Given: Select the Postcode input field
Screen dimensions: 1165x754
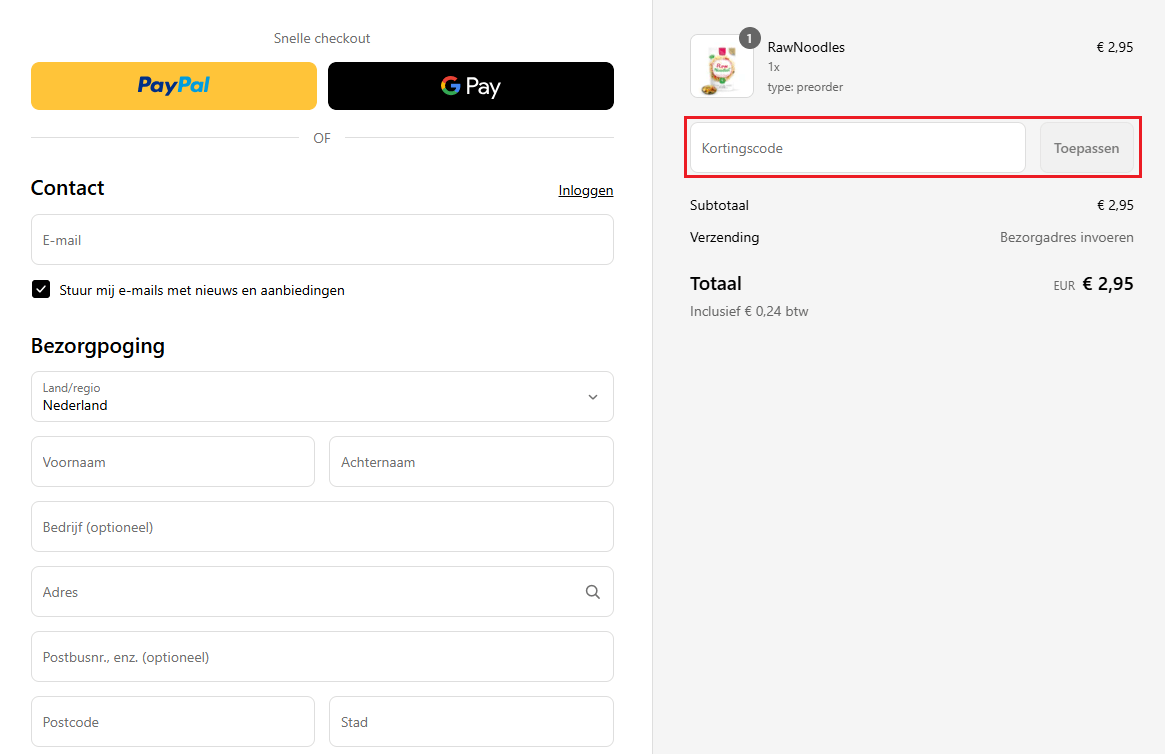Looking at the screenshot, I should coord(173,722).
